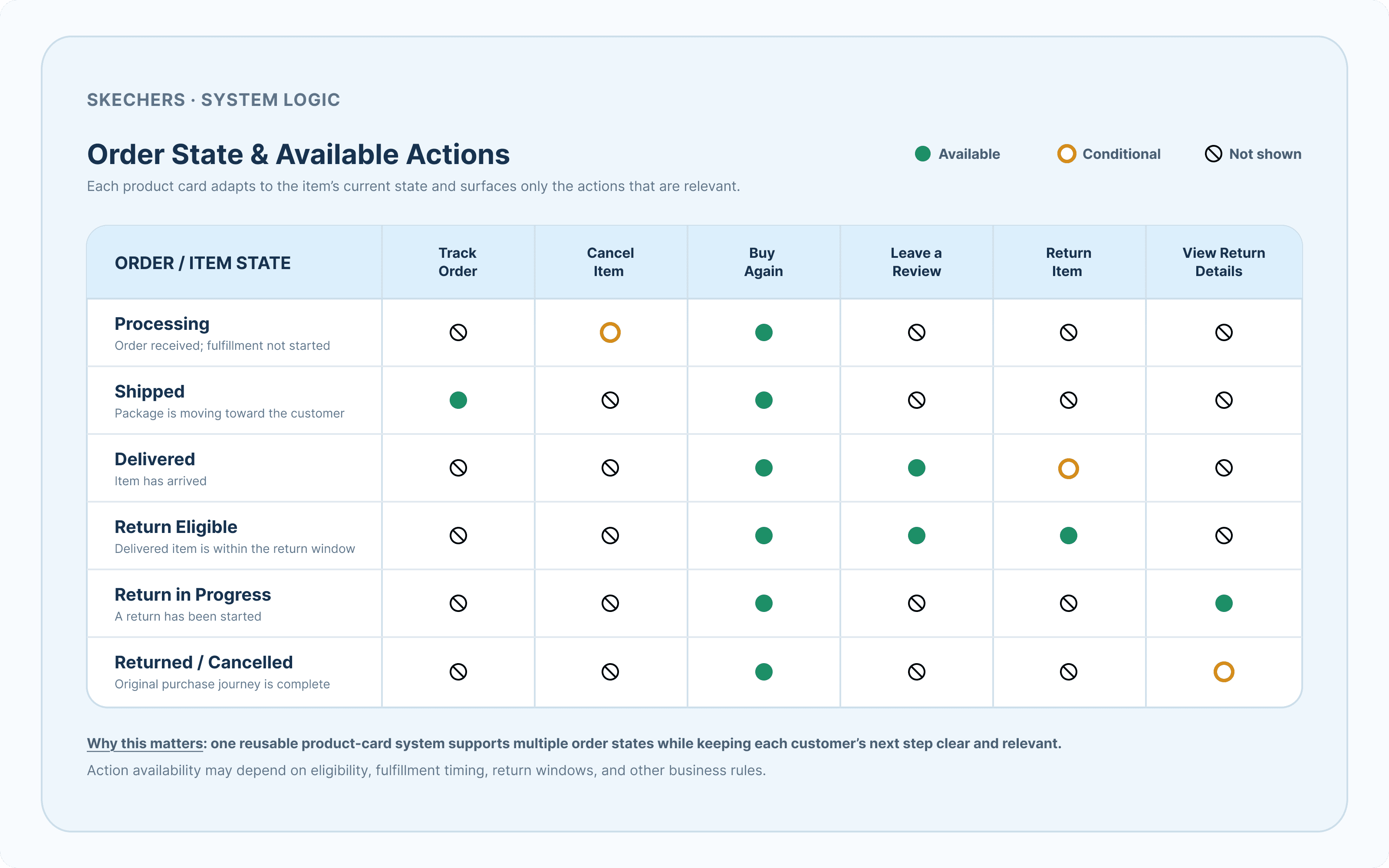Image resolution: width=1389 pixels, height=868 pixels.
Task: Click the Return Eligible row title
Action: [x=176, y=527]
